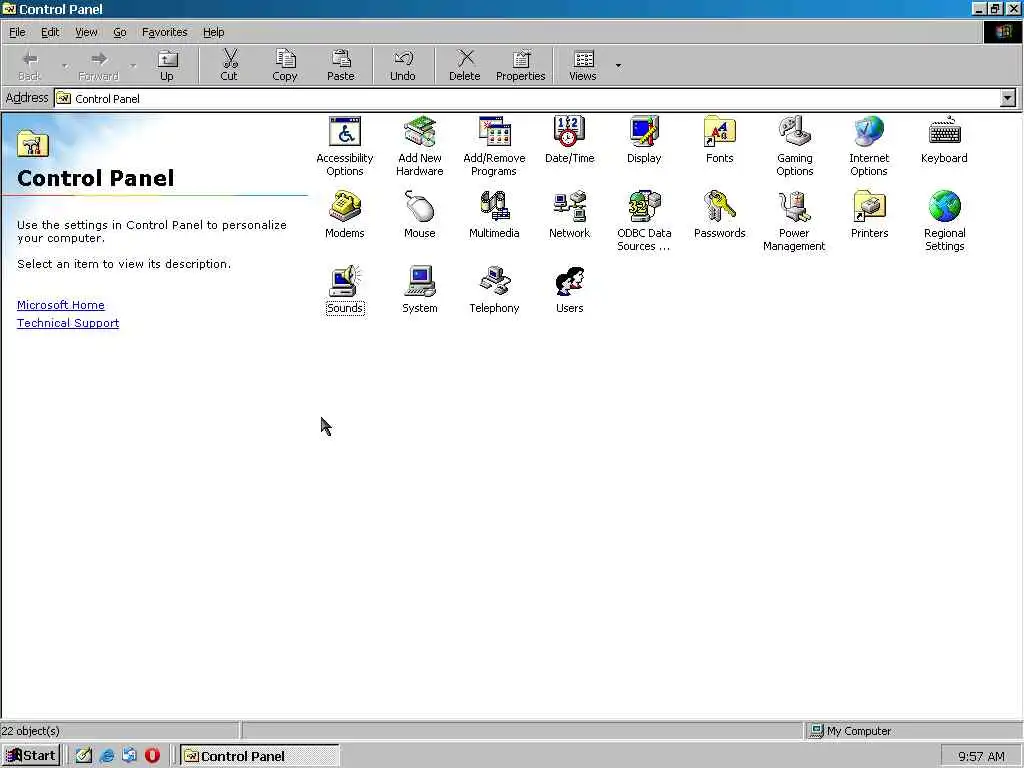Open ODBC Data Sources icon
This screenshot has height=768, width=1024.
[x=645, y=207]
